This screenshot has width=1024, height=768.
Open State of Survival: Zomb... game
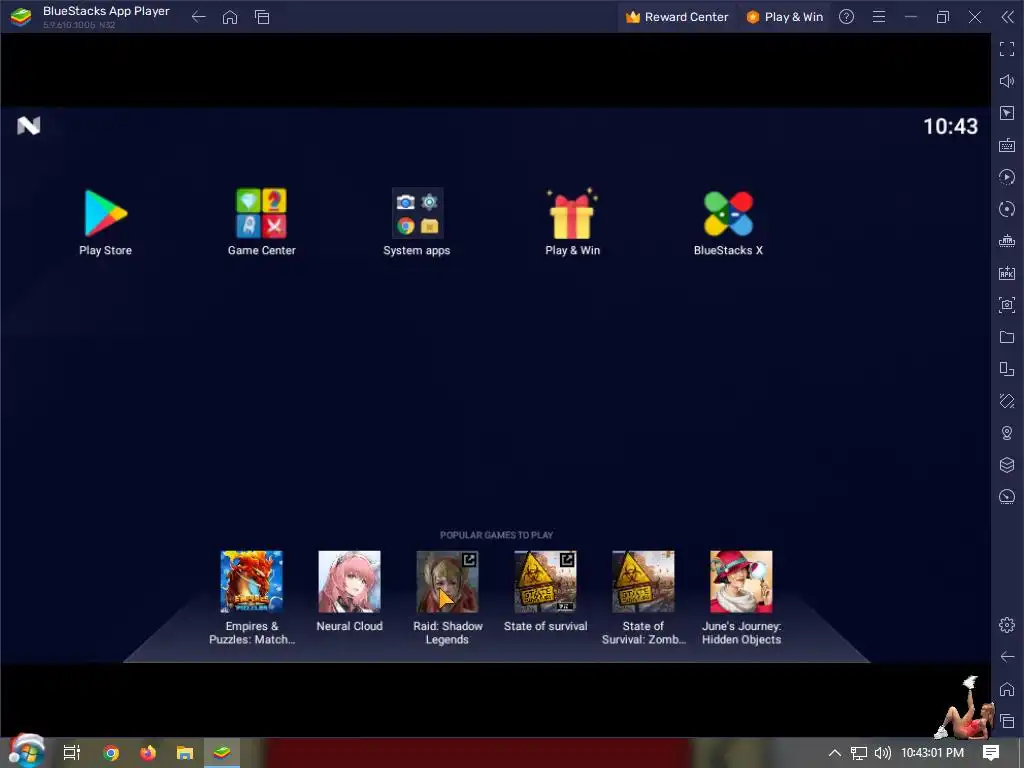point(643,581)
